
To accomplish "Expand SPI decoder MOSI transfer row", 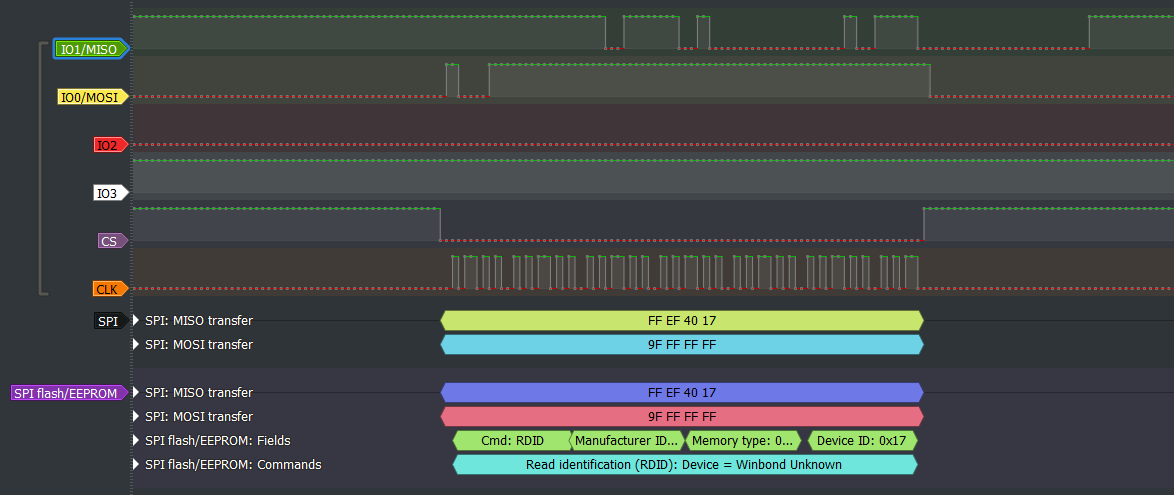I will [136, 344].
